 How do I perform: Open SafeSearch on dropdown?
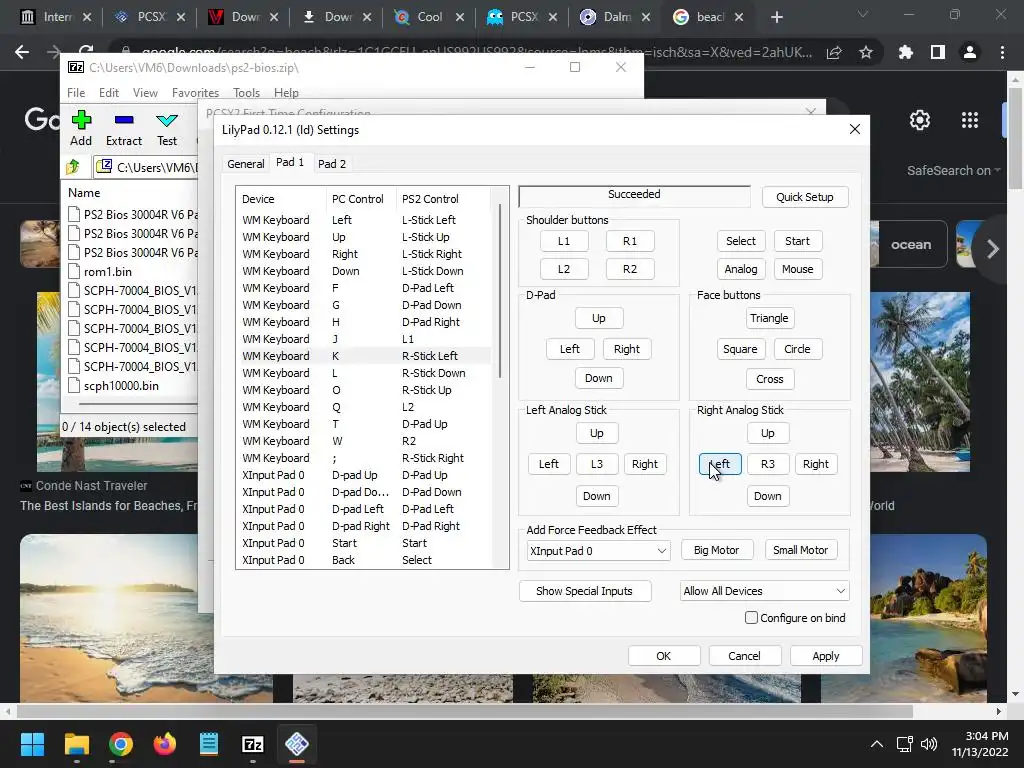point(953,170)
